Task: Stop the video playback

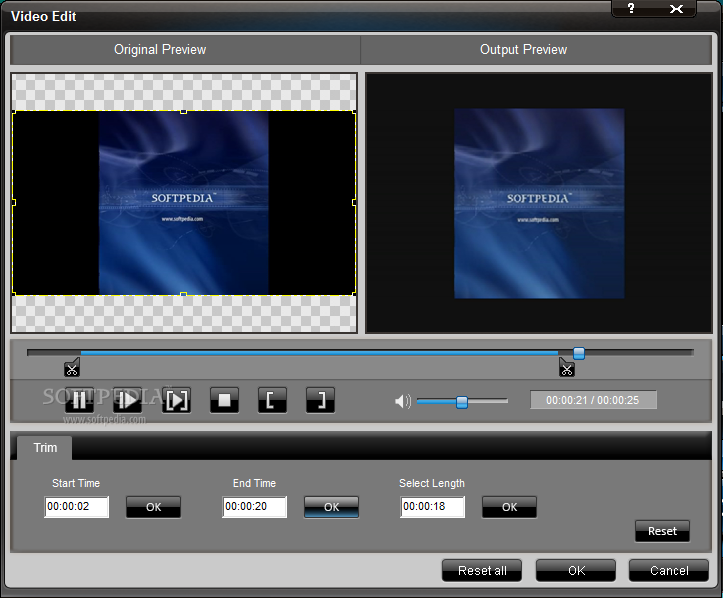Action: [225, 400]
